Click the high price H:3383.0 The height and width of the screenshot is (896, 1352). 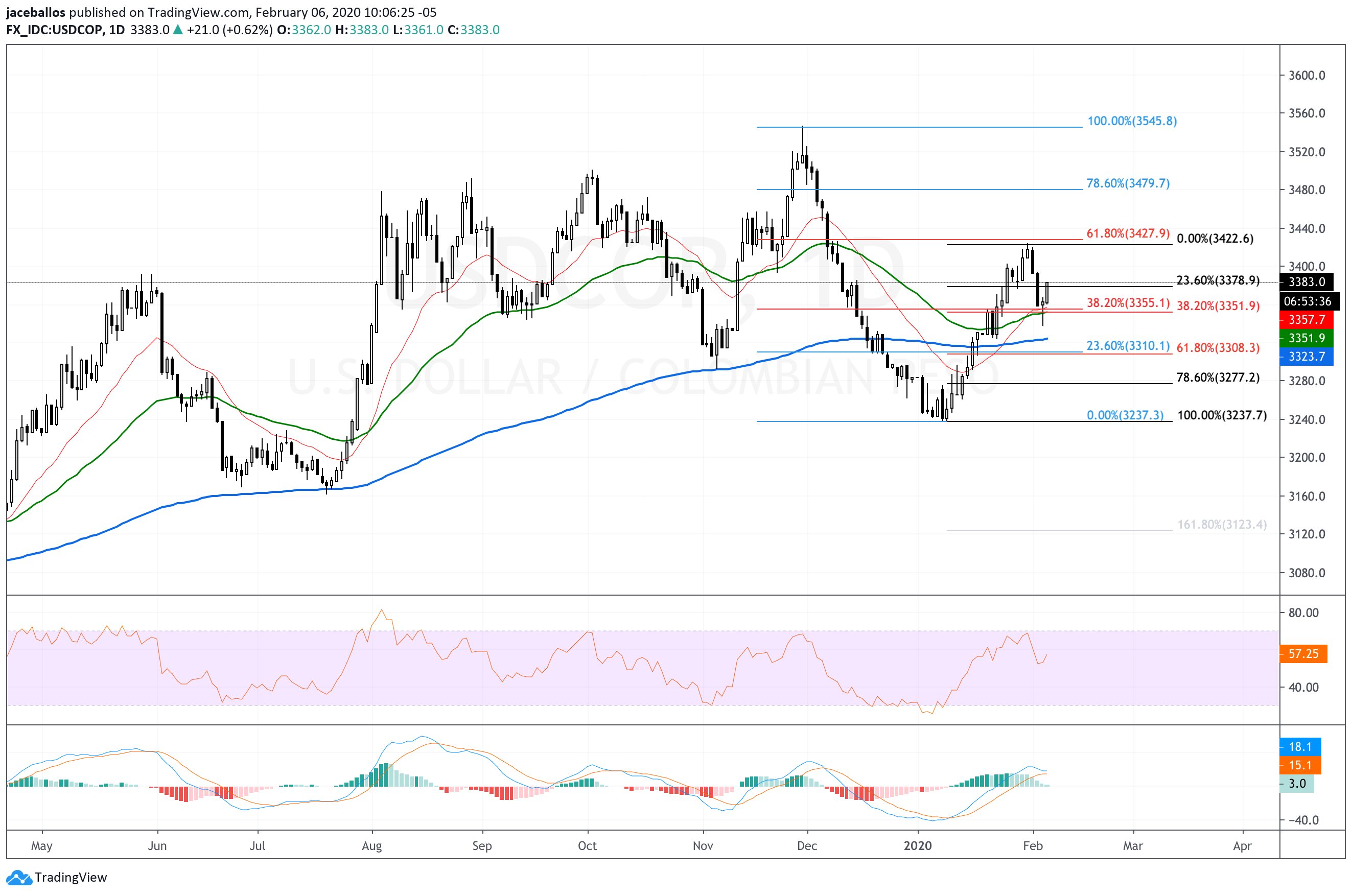362,30
